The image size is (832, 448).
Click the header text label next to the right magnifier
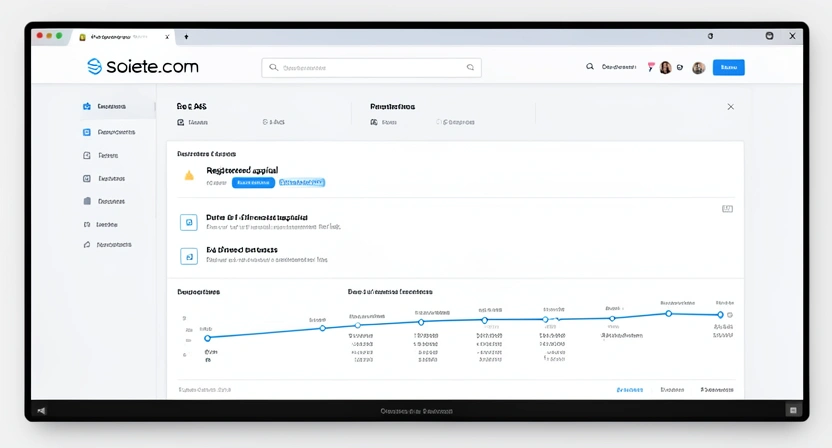click(x=619, y=67)
